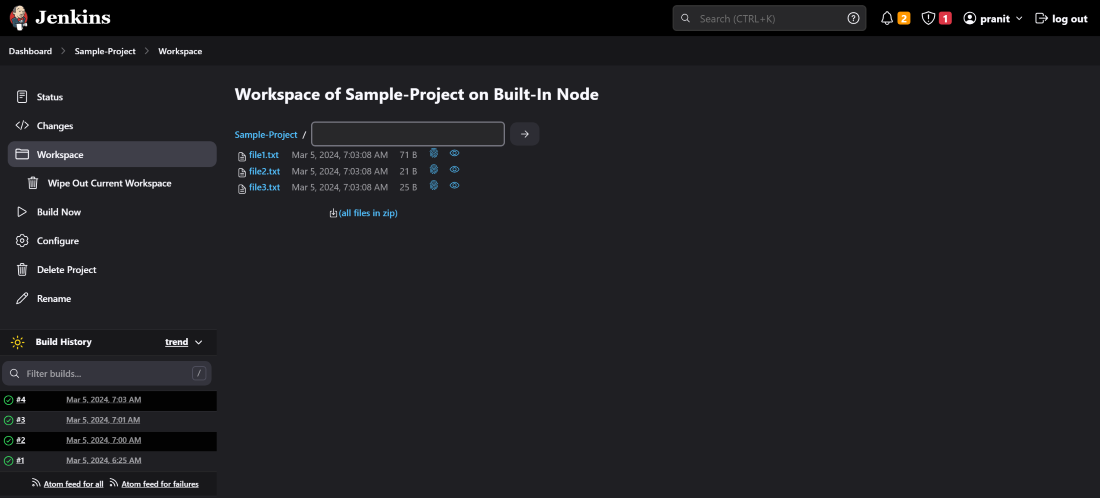The image size is (1100, 498).
Task: Click the all files in zip download icon
Action: [x=334, y=213]
